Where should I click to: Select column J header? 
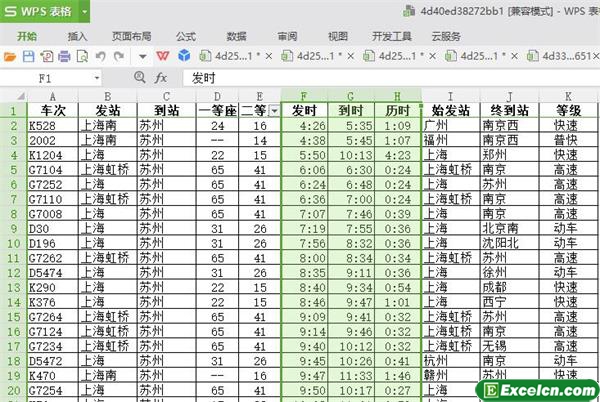[x=509, y=96]
